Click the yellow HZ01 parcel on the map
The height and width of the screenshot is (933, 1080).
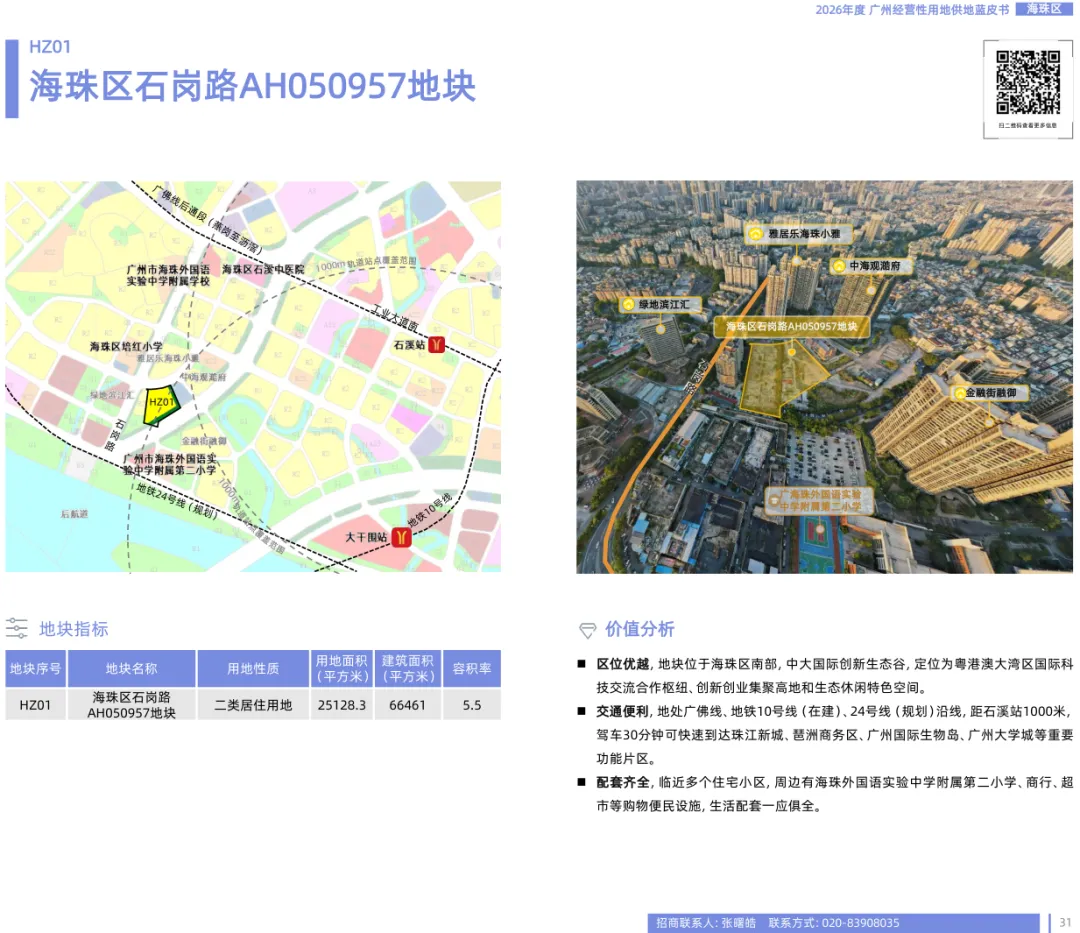pos(160,408)
